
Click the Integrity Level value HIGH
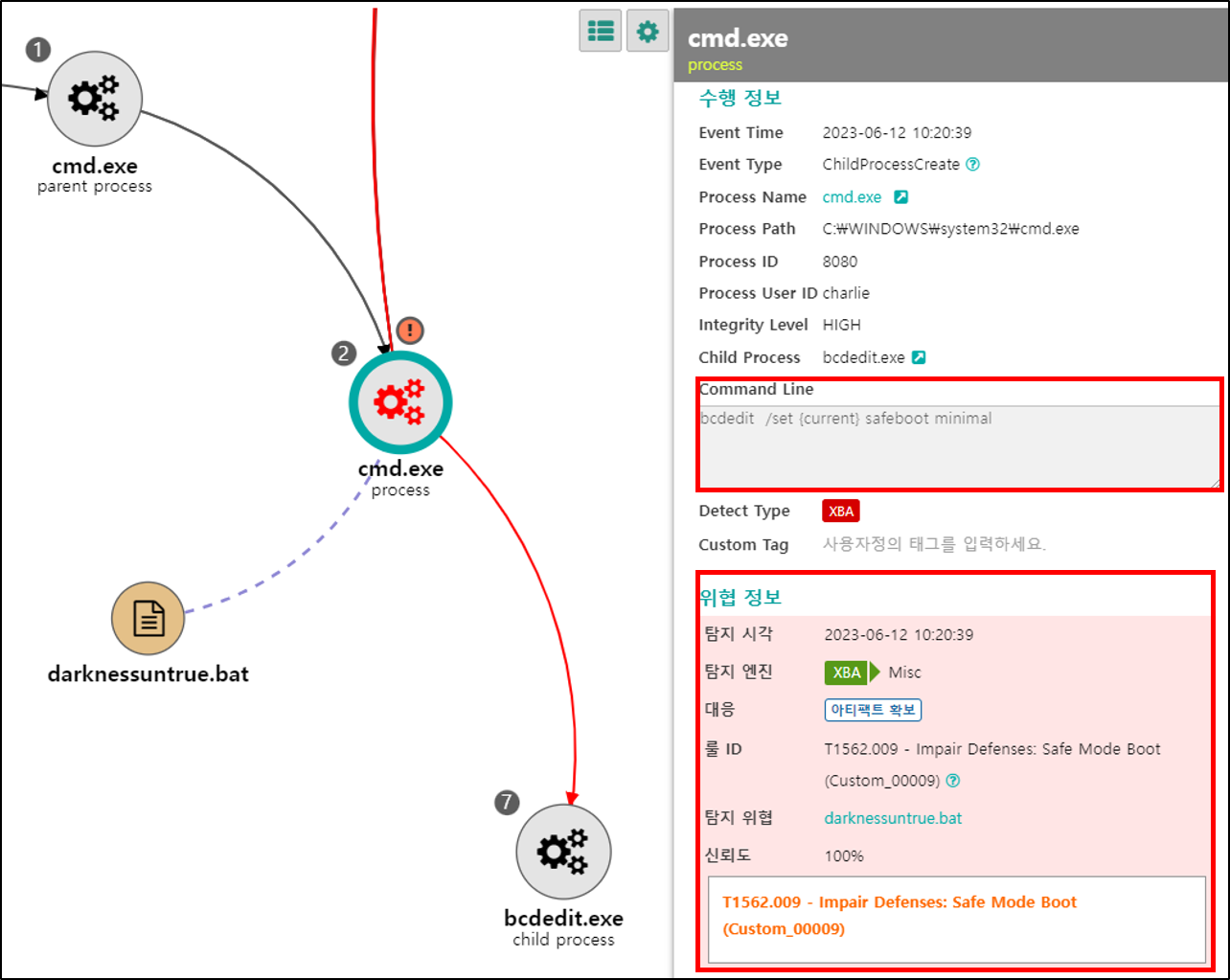842,325
